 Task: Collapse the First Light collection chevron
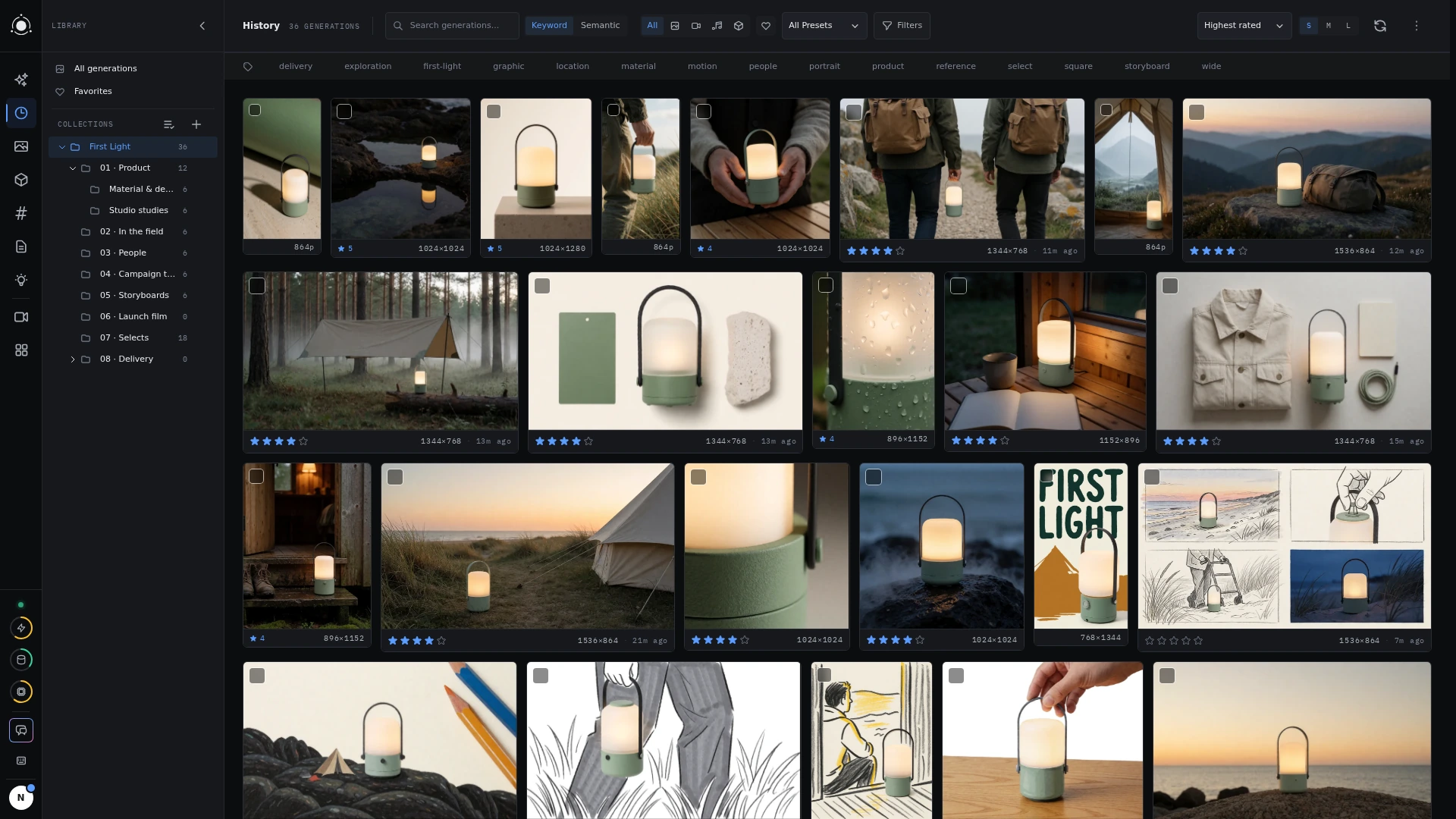tap(62, 147)
